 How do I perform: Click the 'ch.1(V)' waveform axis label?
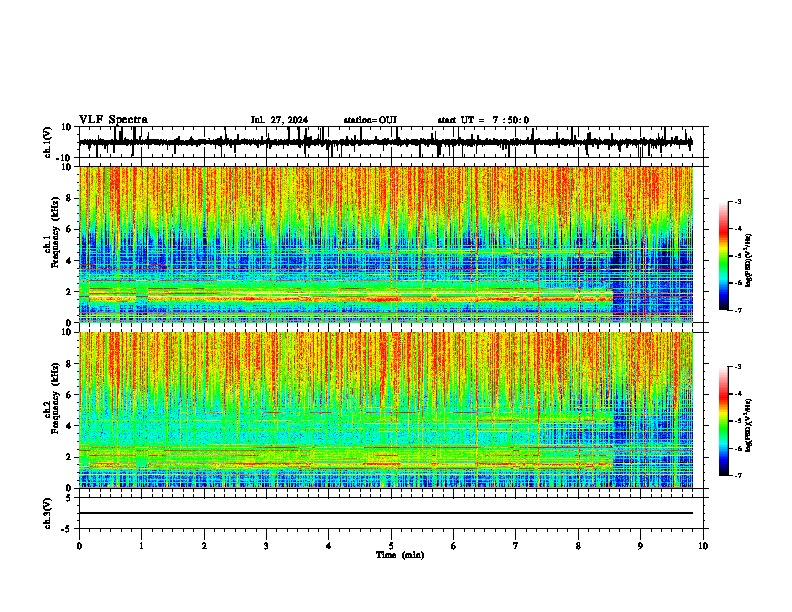48,142
